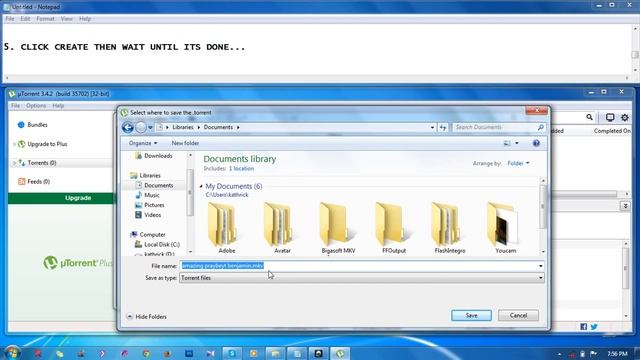Click the search magnifier in Search Documents box
This screenshot has height=360, width=640.
[x=541, y=127]
